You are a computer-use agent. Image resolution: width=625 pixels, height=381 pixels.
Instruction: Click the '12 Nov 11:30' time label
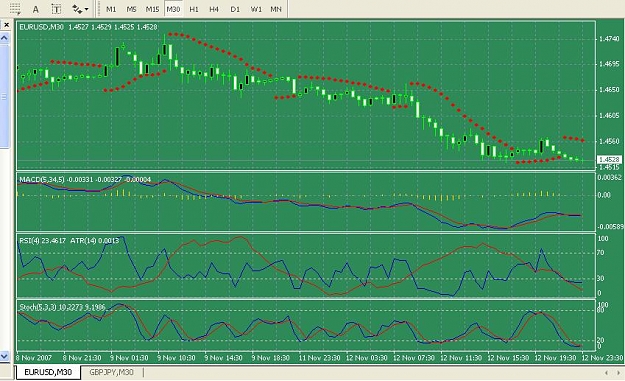(461, 357)
